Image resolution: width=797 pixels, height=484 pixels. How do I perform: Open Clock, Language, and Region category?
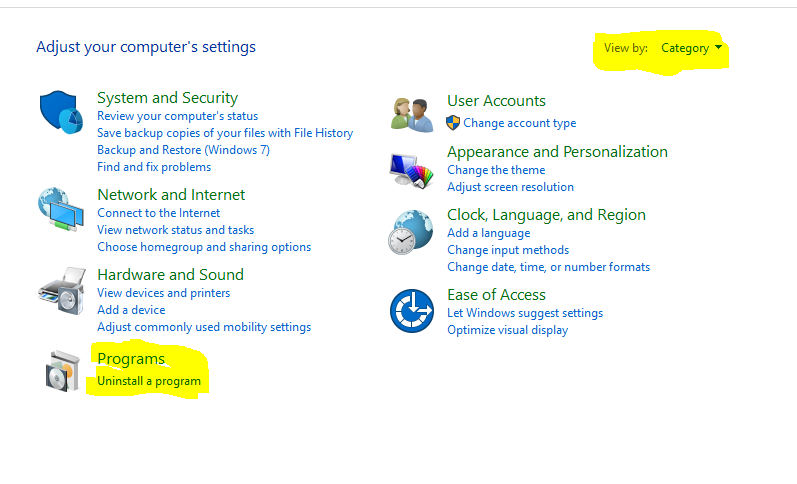coord(546,215)
